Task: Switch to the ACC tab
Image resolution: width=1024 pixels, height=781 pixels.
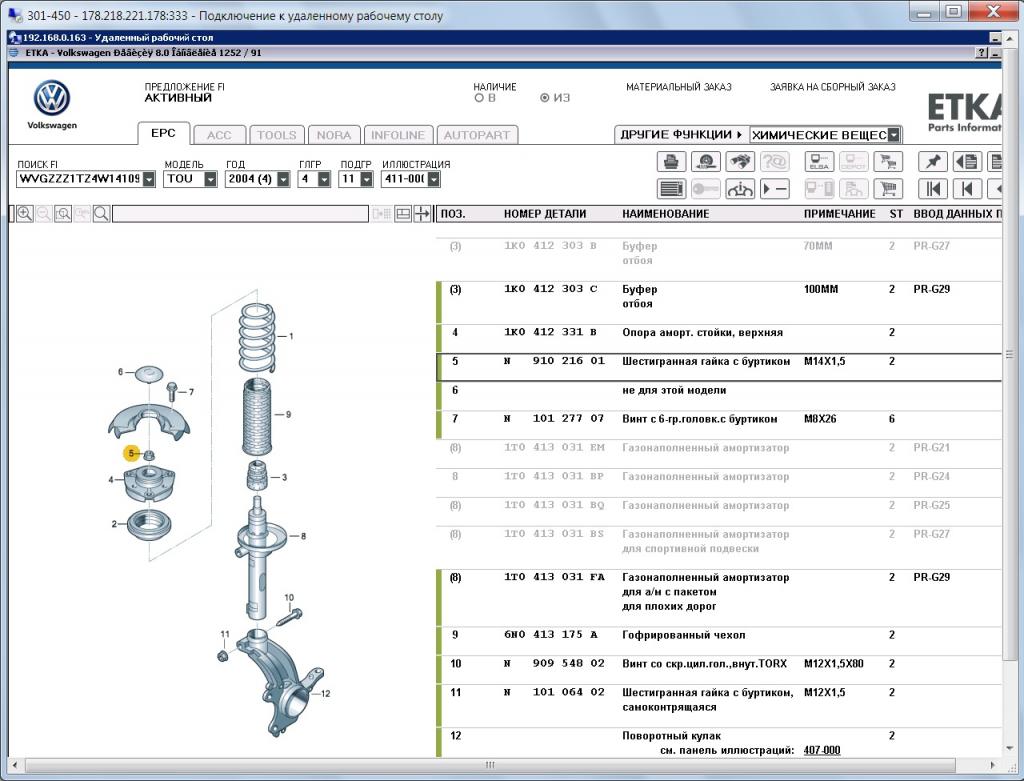Action: click(x=219, y=135)
